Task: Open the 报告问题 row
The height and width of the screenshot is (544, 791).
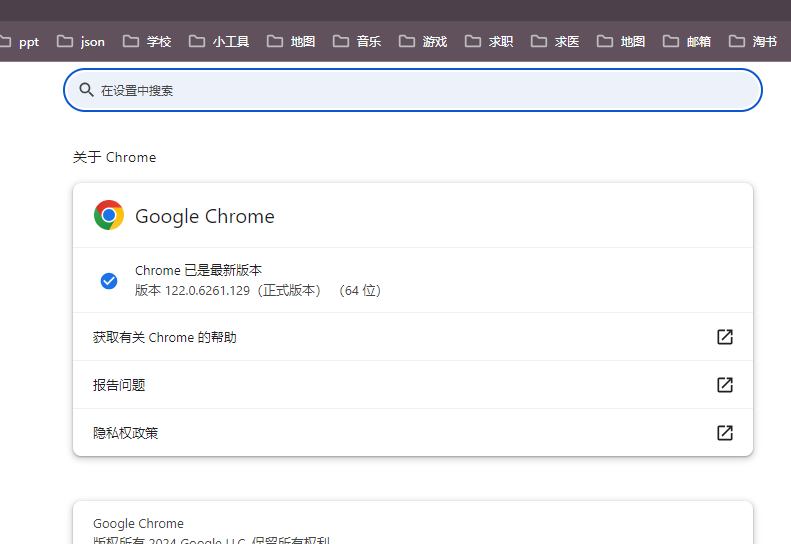Action: (413, 385)
